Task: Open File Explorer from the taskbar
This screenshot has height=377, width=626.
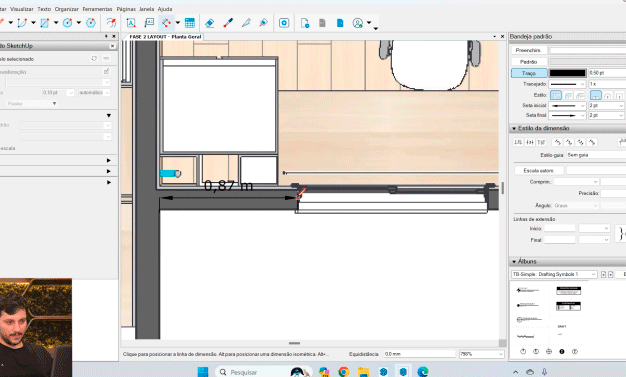Action: click(x=363, y=372)
